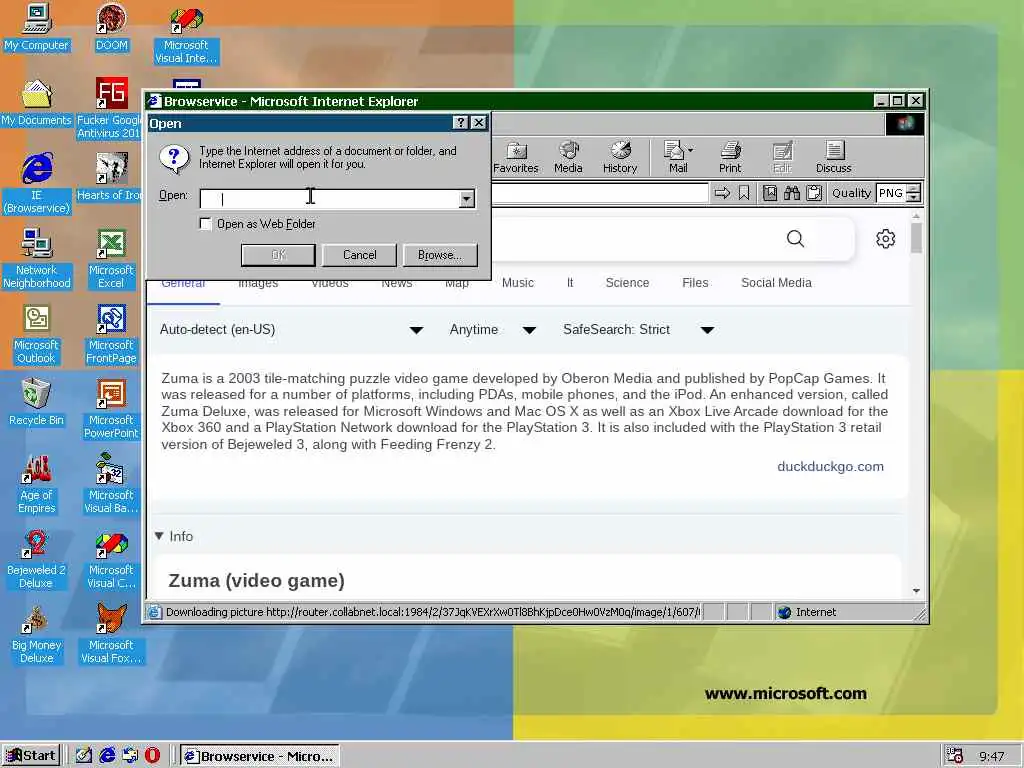The width and height of the screenshot is (1024, 768).
Task: Open the Anytime time range dropdown
Action: point(493,330)
